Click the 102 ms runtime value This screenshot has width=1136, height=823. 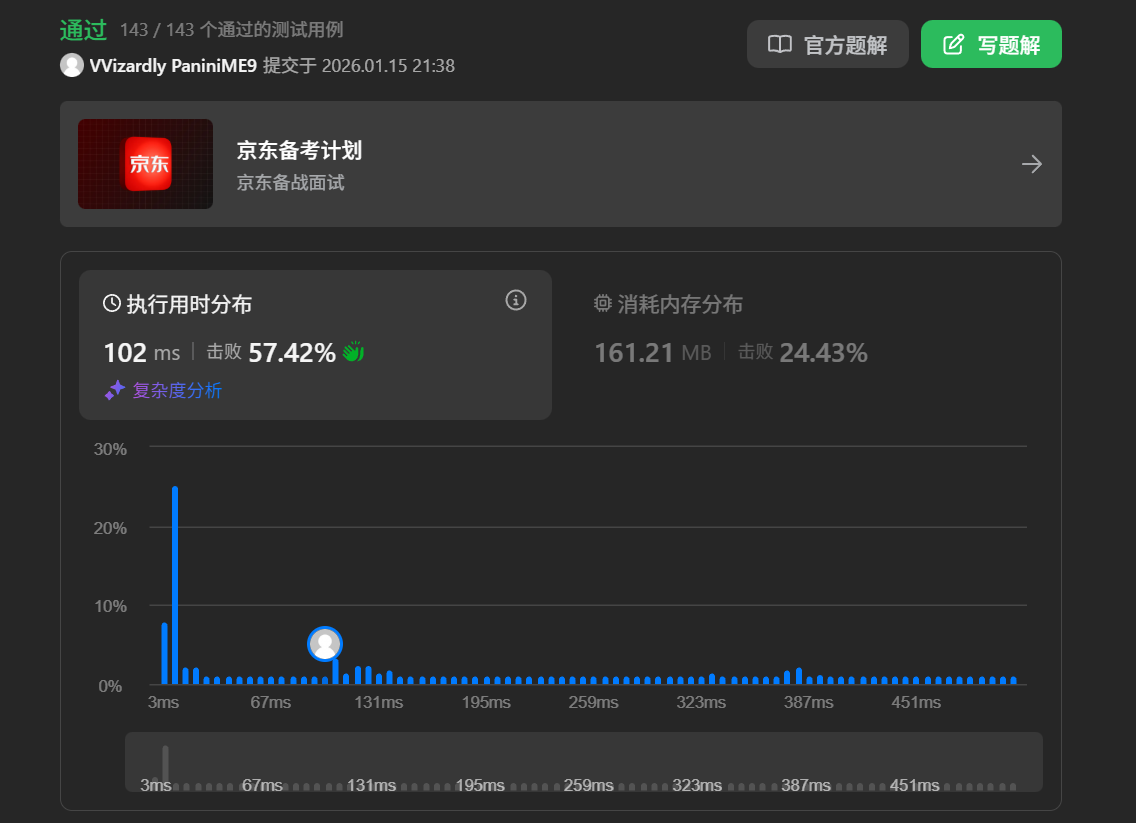point(142,353)
